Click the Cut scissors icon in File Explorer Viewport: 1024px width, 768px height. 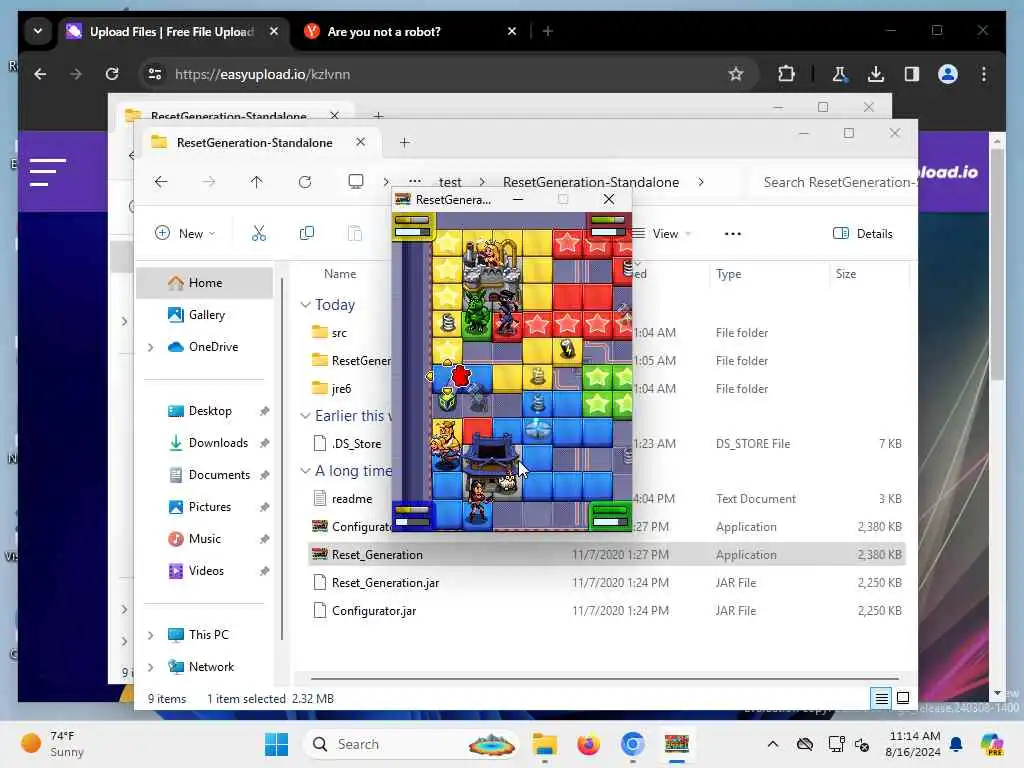(259, 233)
